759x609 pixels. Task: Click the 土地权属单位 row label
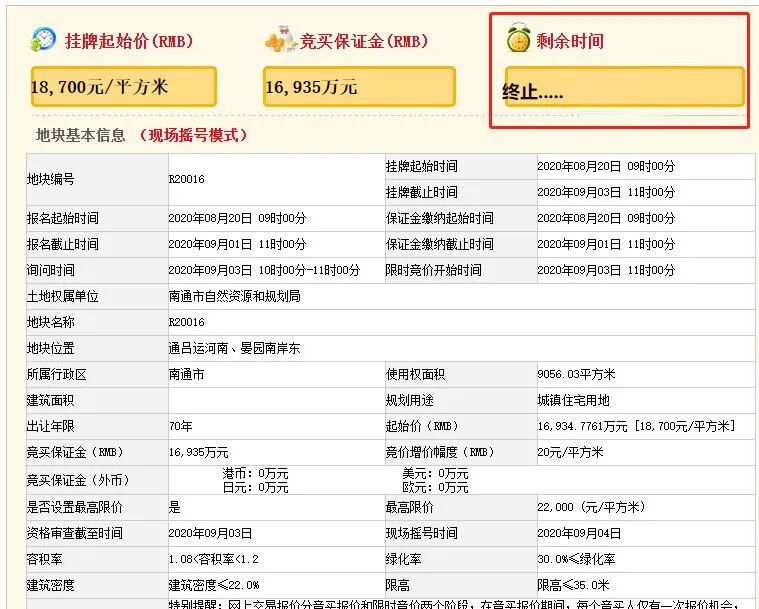pyautogui.click(x=62, y=296)
